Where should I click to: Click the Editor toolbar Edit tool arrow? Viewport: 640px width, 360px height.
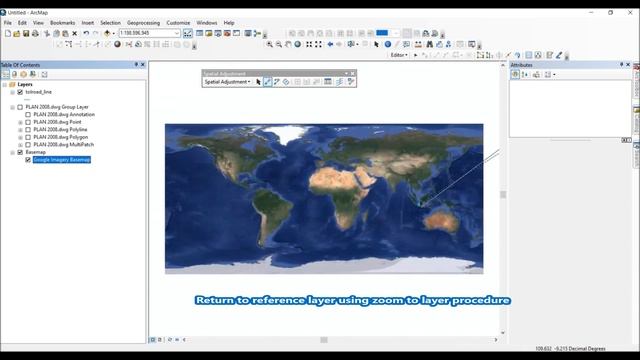coord(416,55)
